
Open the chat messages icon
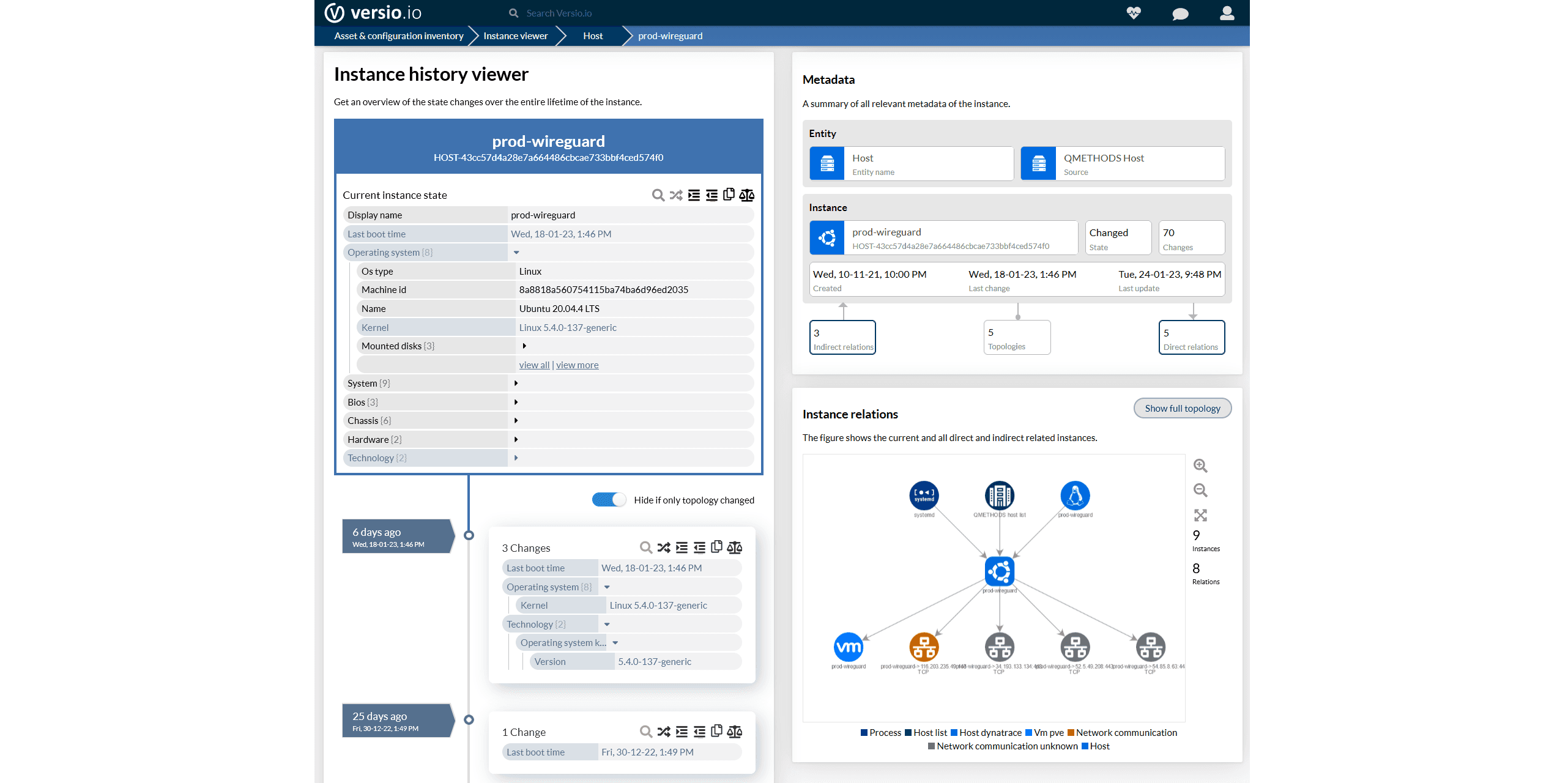pos(1180,13)
